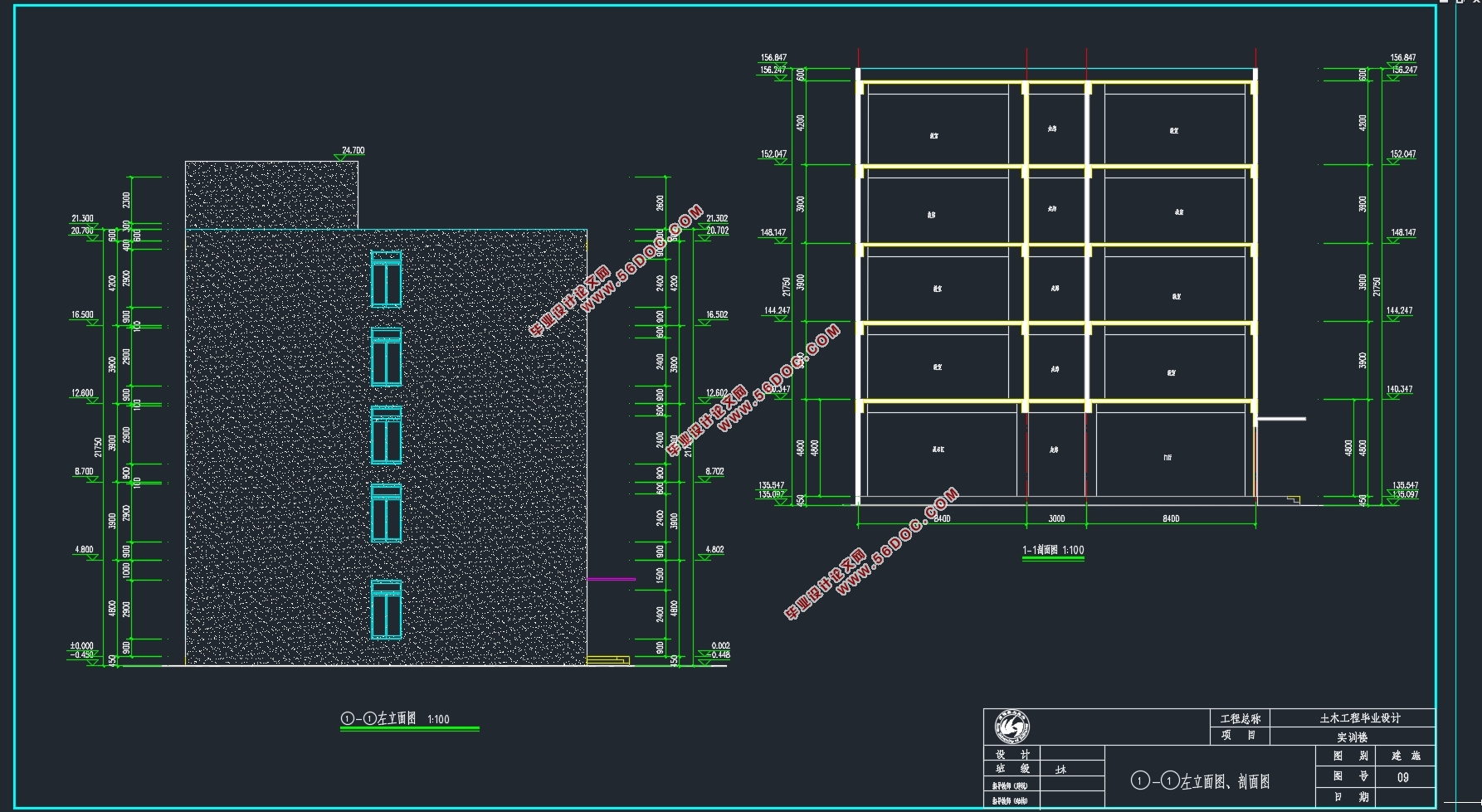Select the 16.502 elevation mark
Image resolution: width=1482 pixels, height=812 pixels.
(x=717, y=314)
